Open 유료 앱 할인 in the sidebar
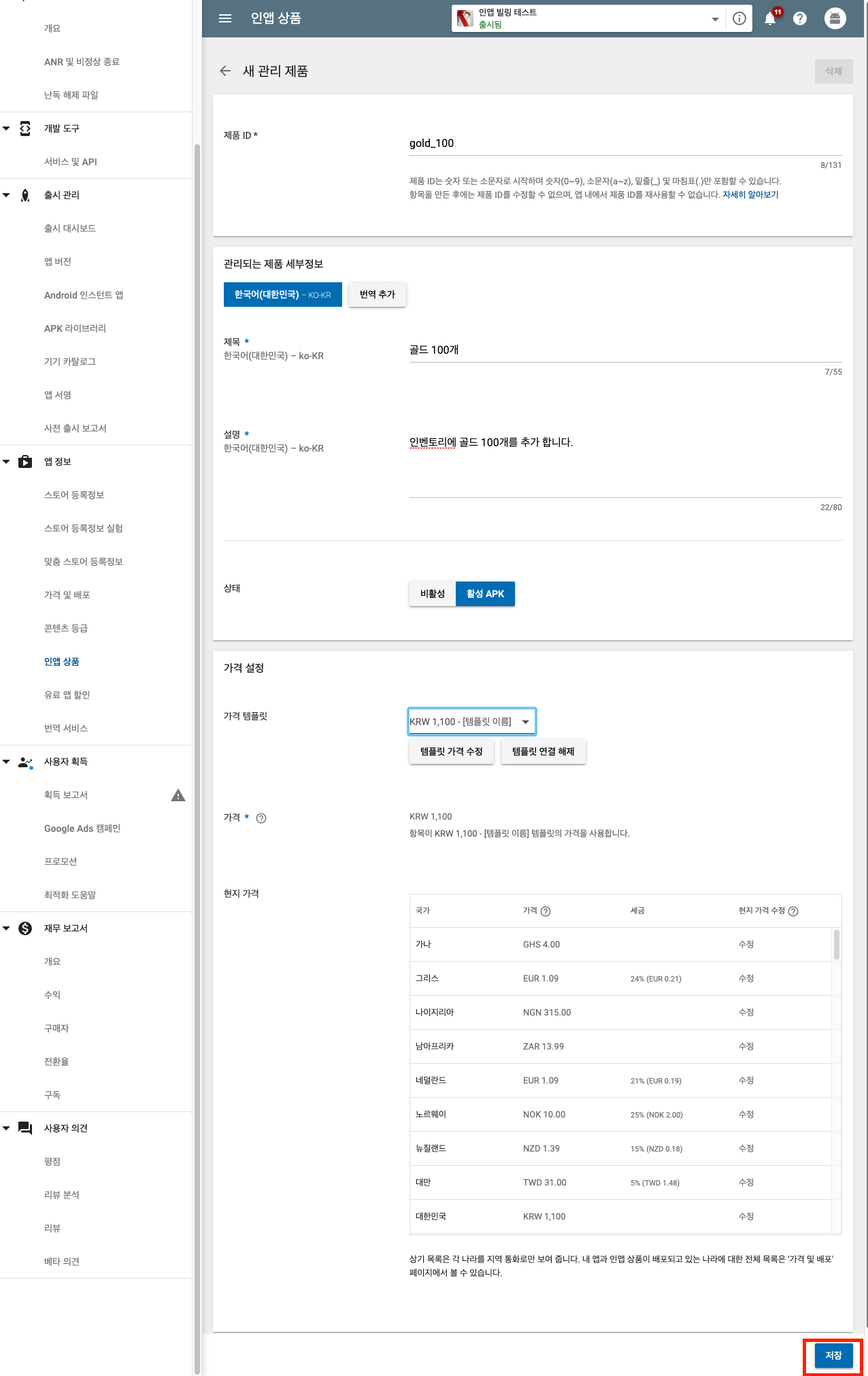 click(x=67, y=695)
